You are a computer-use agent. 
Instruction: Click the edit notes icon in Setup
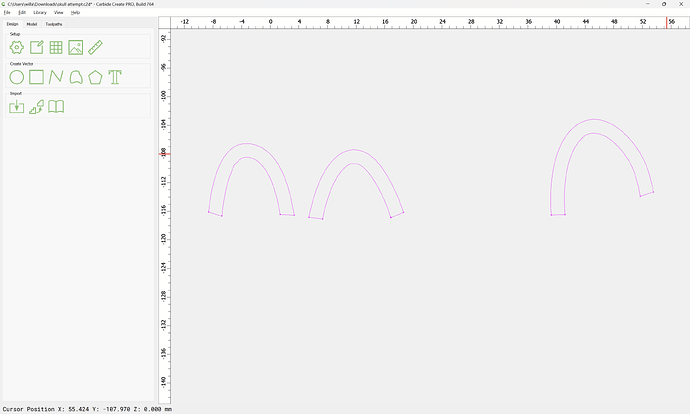pos(36,47)
